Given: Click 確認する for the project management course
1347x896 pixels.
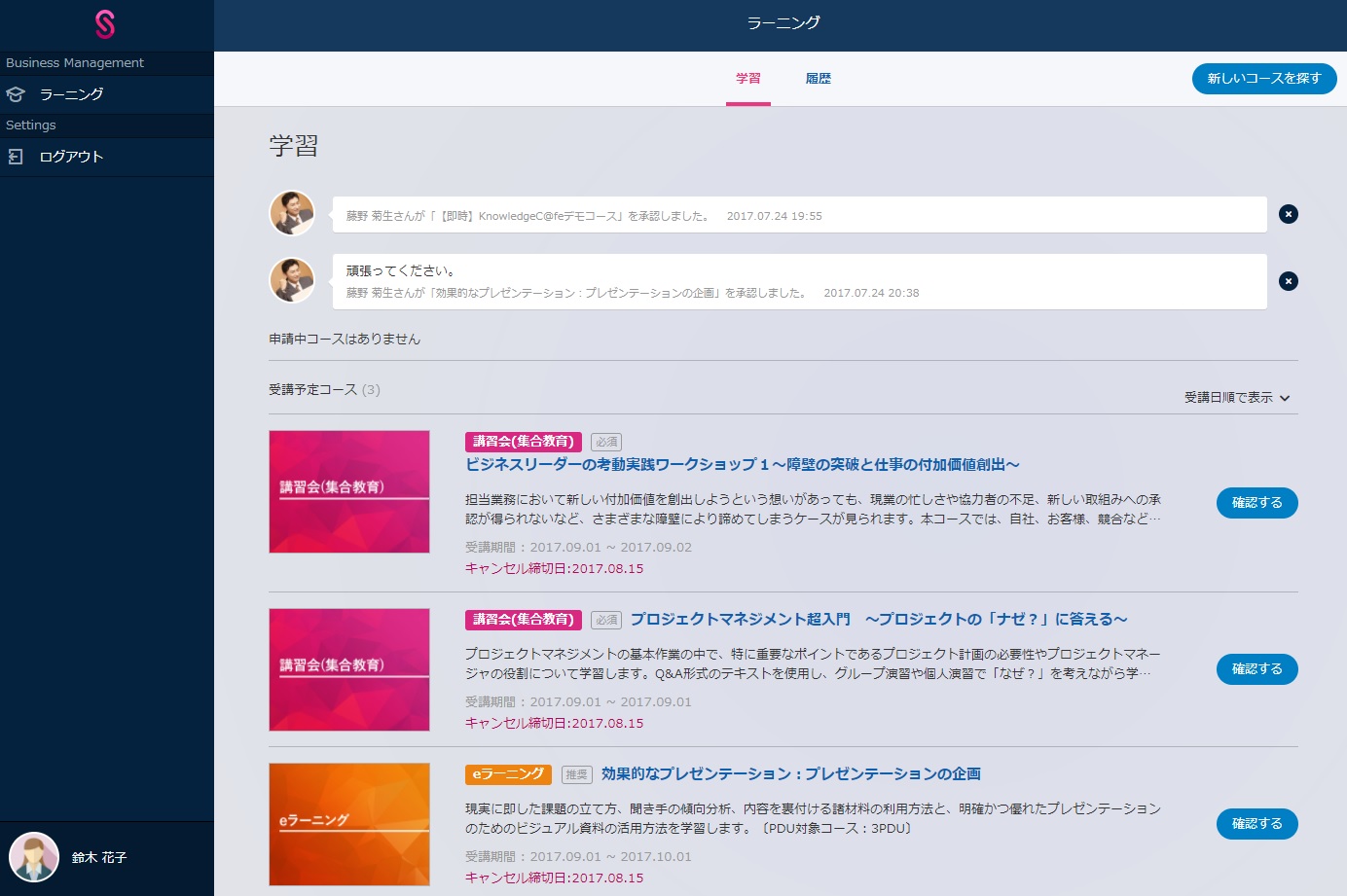Looking at the screenshot, I should pyautogui.click(x=1256, y=669).
